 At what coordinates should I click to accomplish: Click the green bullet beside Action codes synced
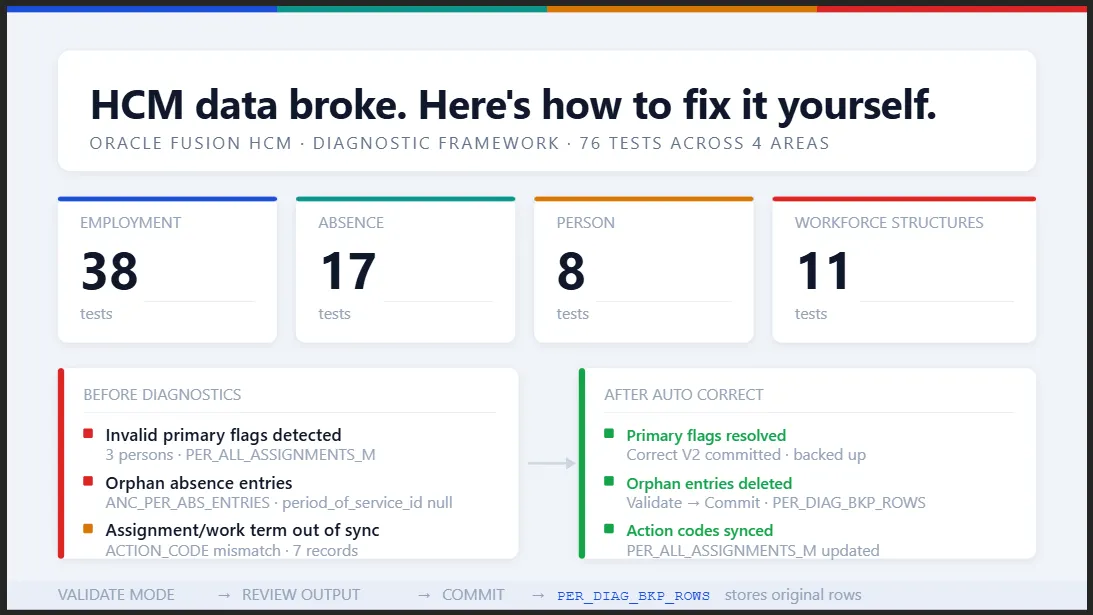coord(609,529)
